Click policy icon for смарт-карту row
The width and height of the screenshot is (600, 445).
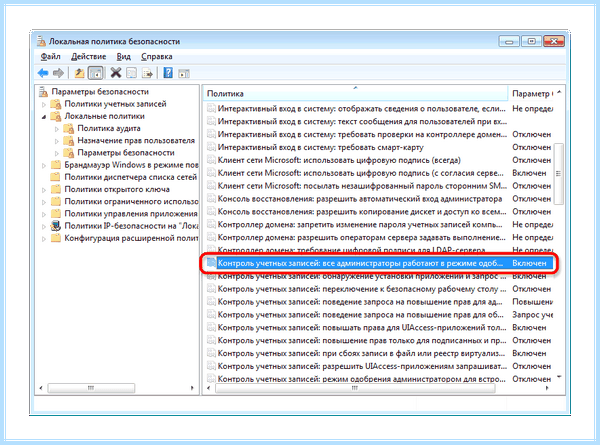[x=211, y=147]
